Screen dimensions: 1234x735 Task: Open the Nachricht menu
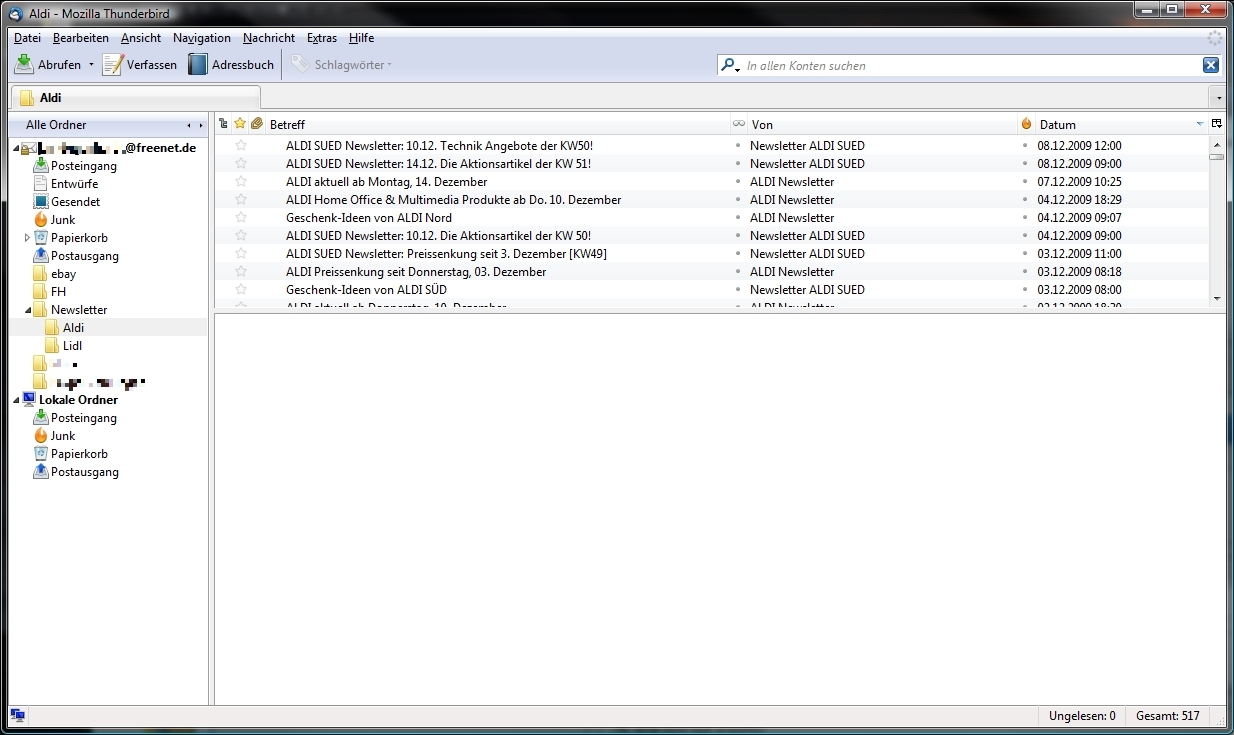point(269,38)
